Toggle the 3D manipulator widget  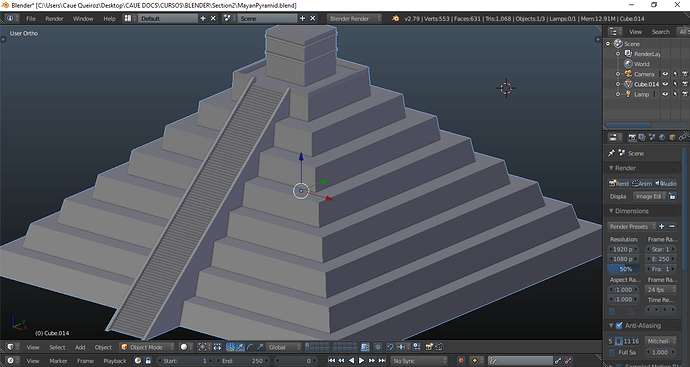point(230,347)
